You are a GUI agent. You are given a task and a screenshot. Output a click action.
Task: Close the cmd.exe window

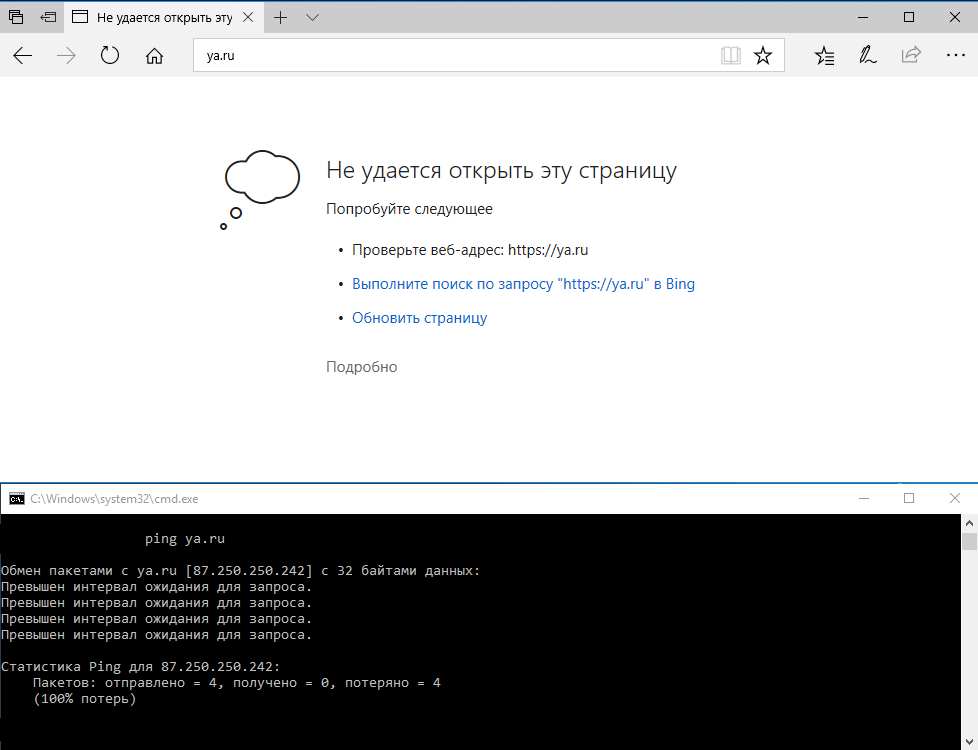coord(954,498)
